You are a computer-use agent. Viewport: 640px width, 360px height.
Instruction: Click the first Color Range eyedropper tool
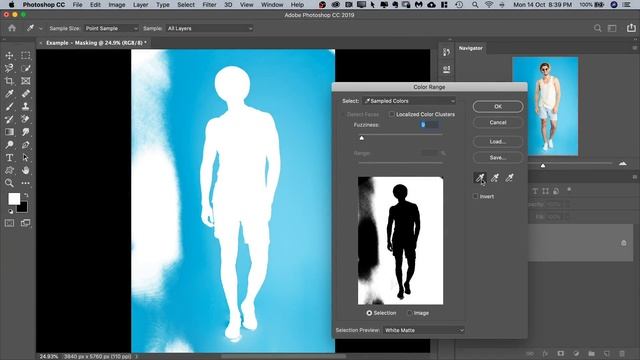pos(480,178)
